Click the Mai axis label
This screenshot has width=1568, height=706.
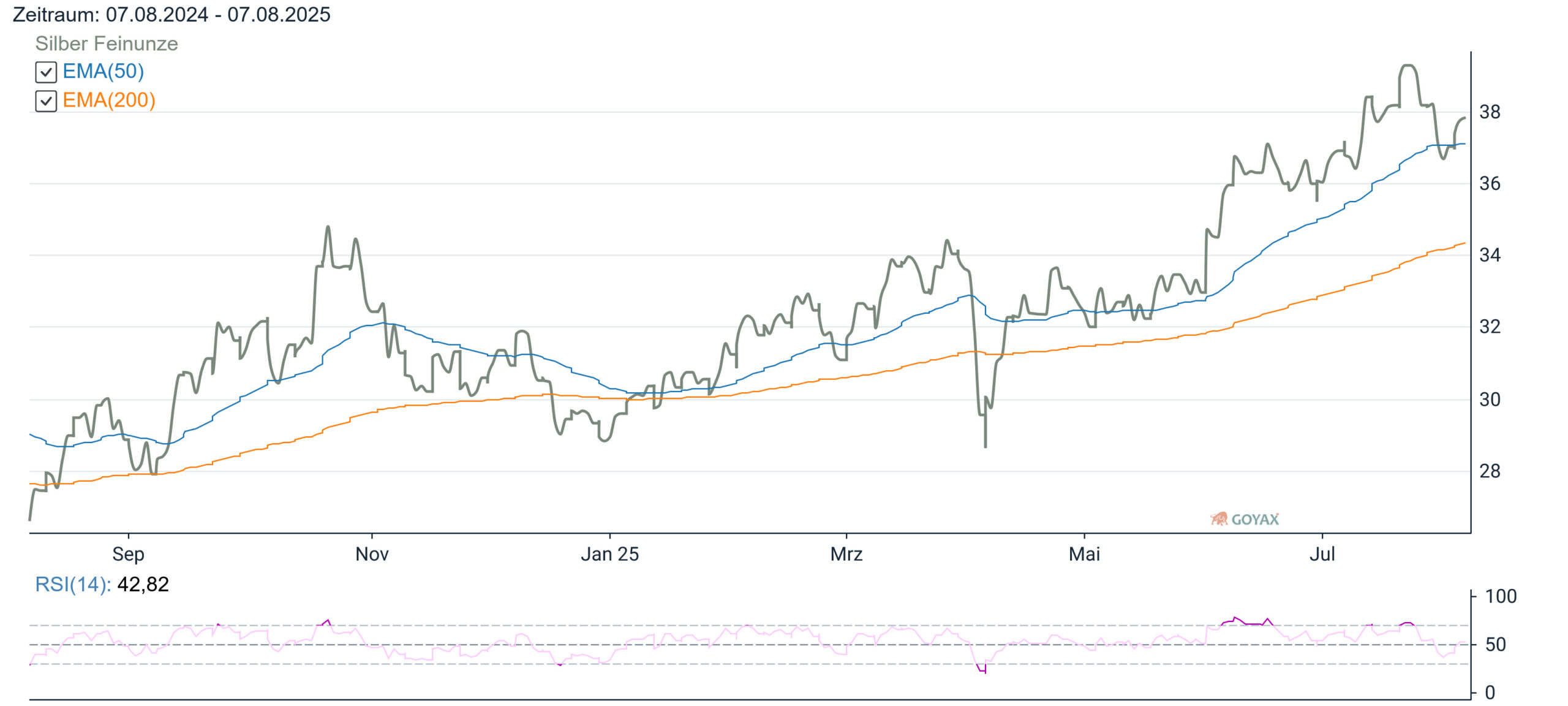(1084, 554)
